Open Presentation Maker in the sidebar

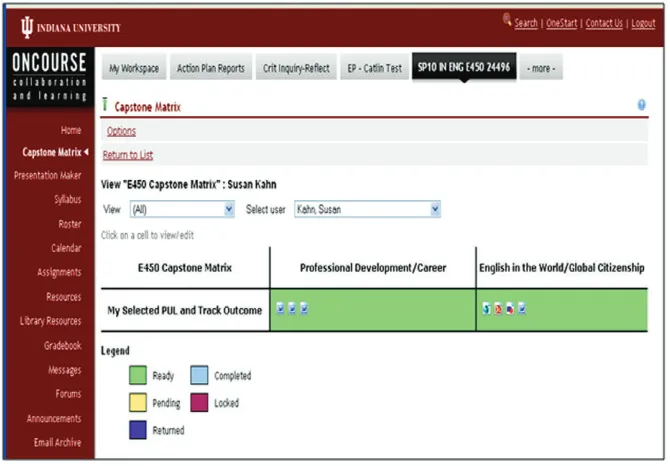[48, 176]
